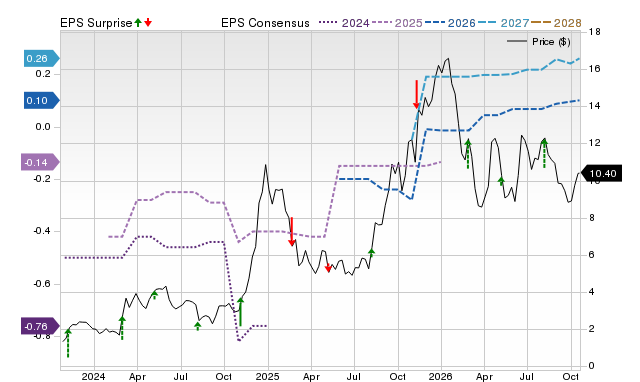Click the Jul label following 2025 on the axis
The height and width of the screenshot is (382, 640).
pyautogui.click(x=354, y=376)
